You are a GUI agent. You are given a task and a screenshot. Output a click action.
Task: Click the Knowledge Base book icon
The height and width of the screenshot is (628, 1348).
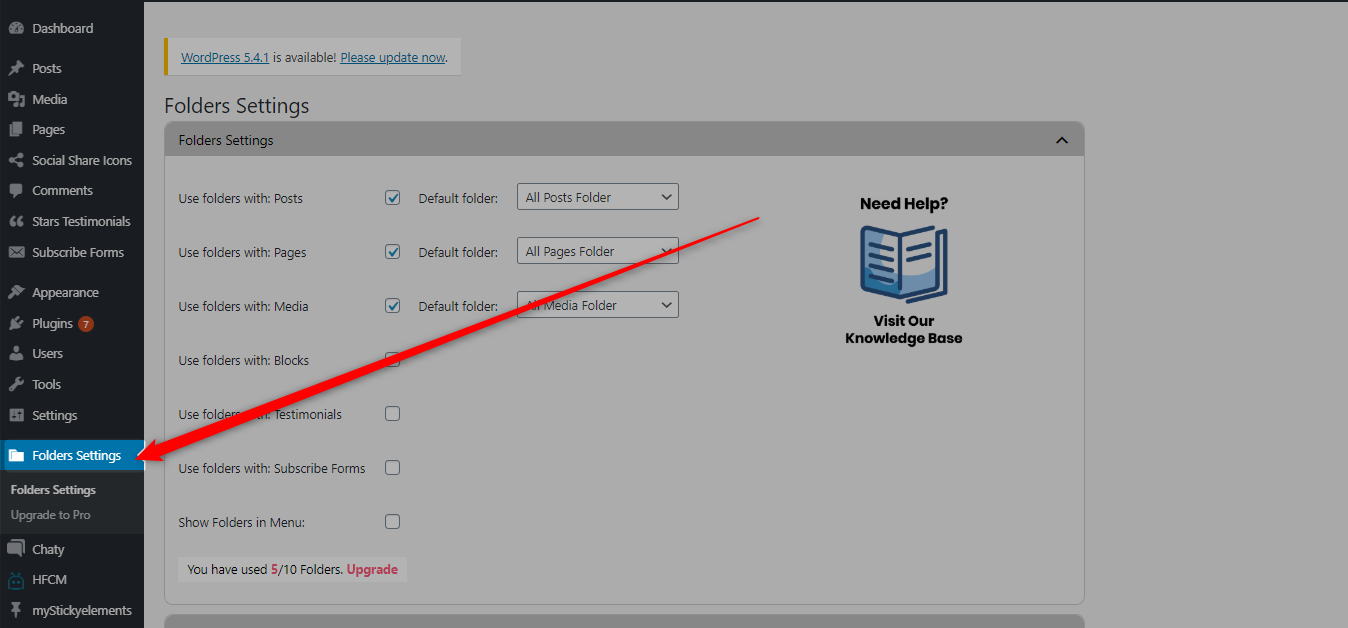(x=904, y=264)
